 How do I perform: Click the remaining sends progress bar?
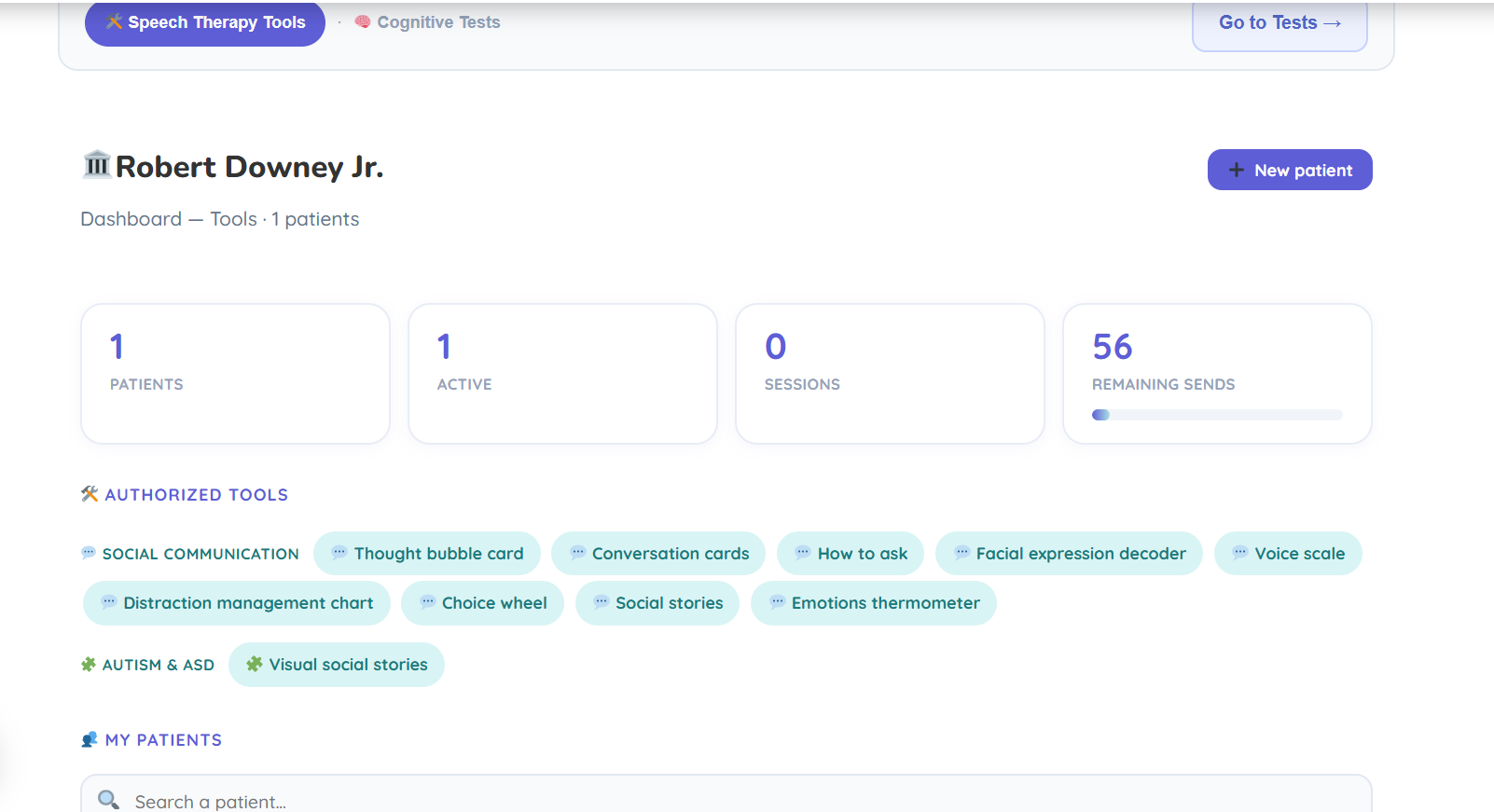[x=1217, y=415]
